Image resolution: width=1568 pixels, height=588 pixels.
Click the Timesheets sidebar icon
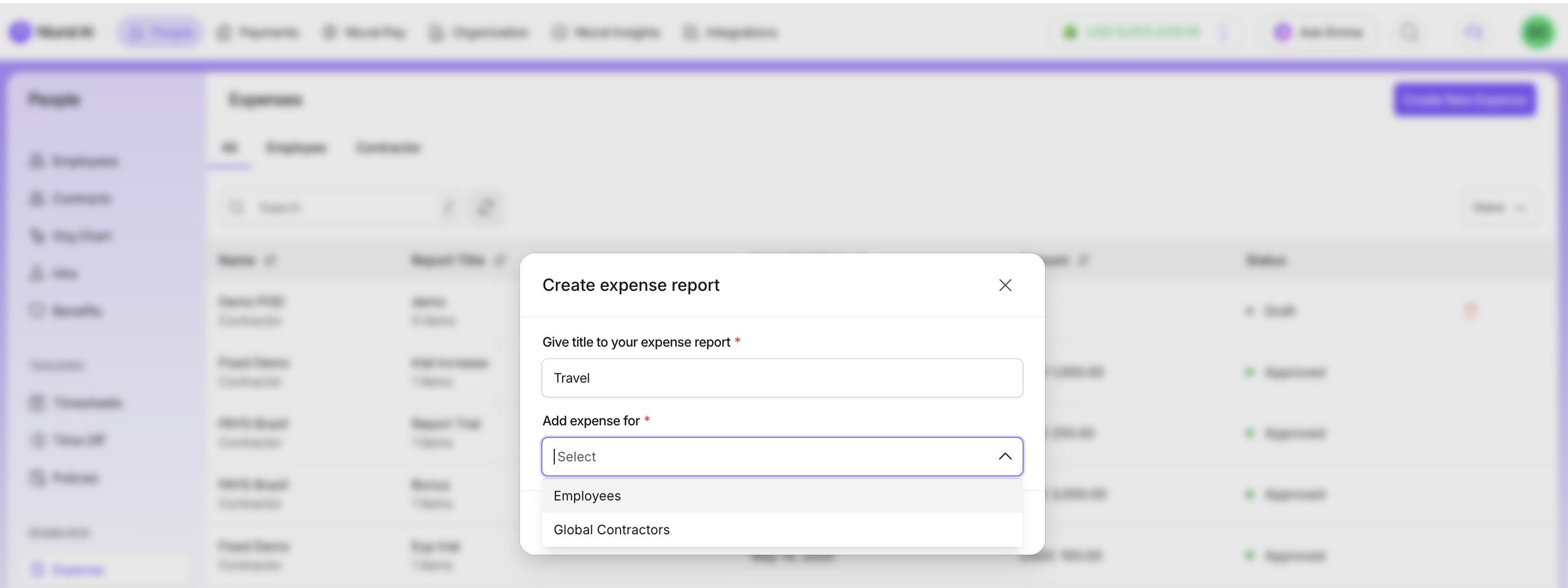pos(37,403)
